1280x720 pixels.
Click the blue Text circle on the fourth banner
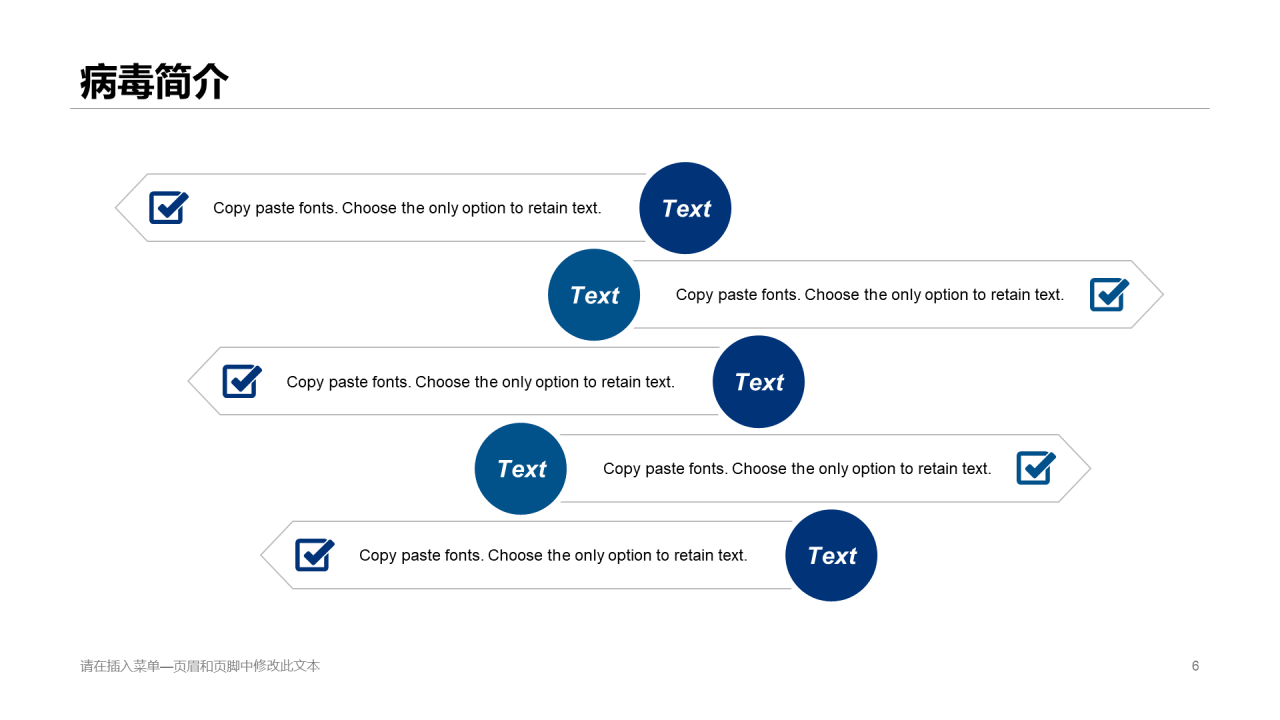point(521,469)
